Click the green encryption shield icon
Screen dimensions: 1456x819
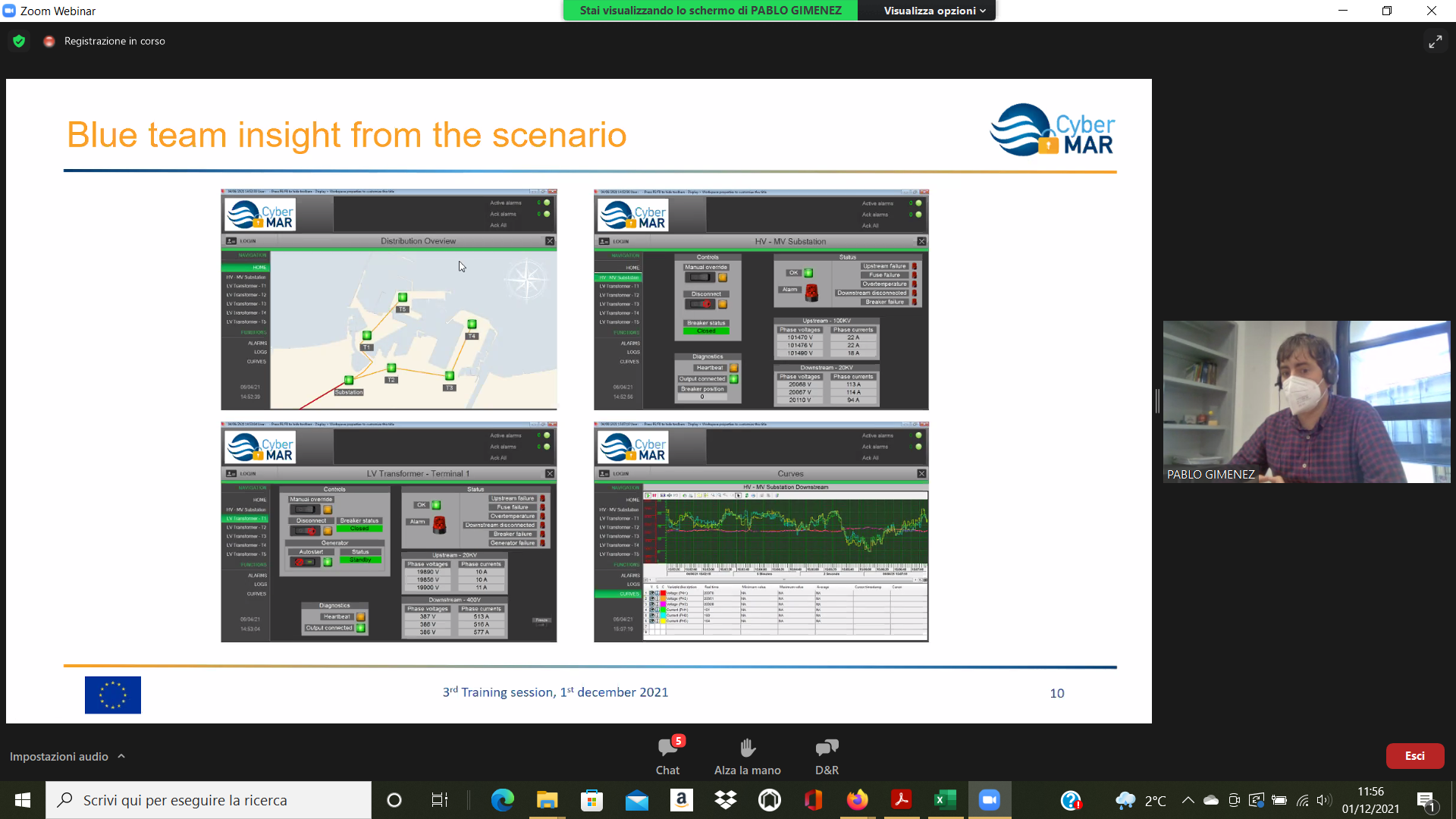[19, 41]
